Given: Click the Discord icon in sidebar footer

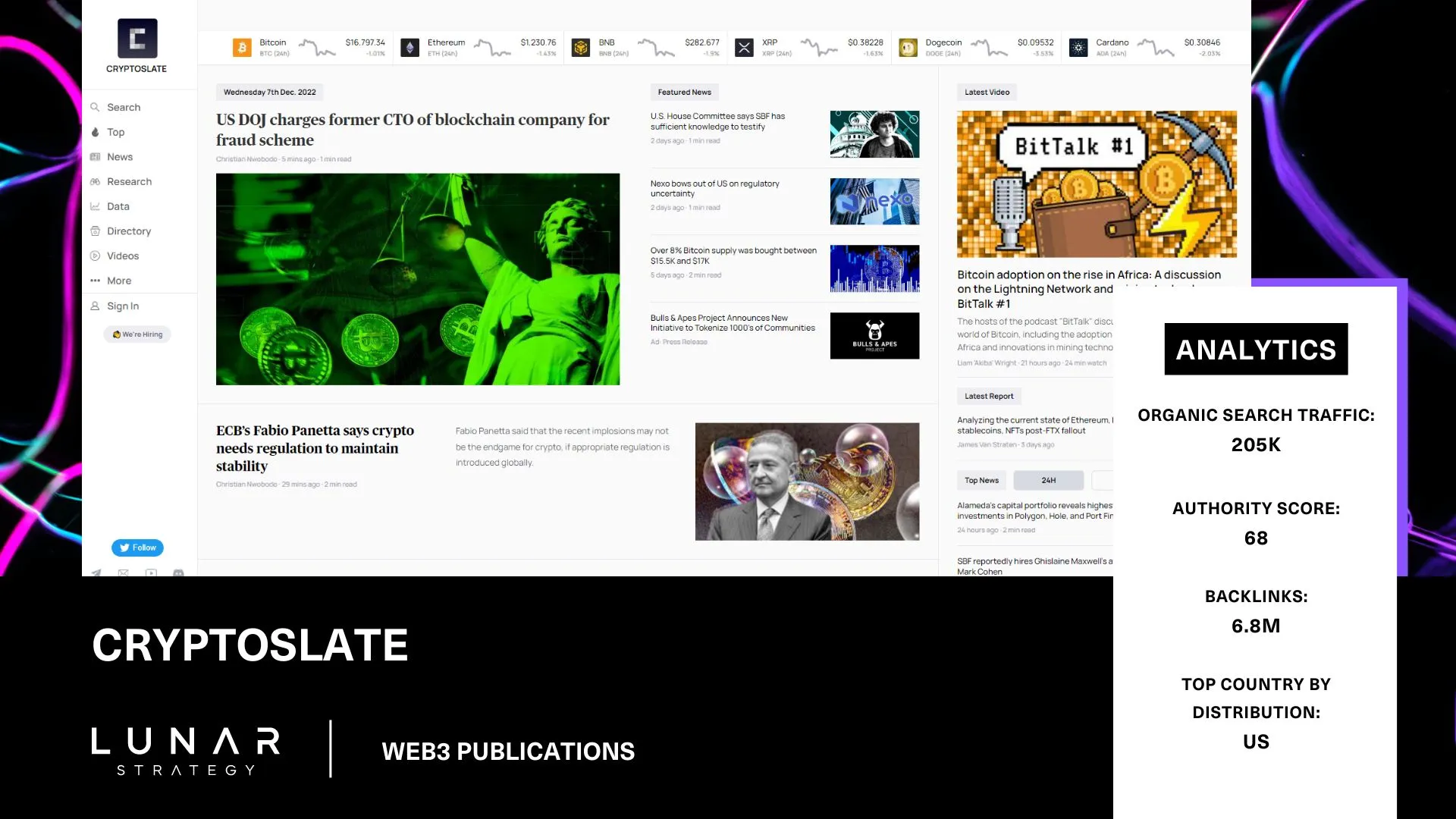Looking at the screenshot, I should (x=178, y=573).
